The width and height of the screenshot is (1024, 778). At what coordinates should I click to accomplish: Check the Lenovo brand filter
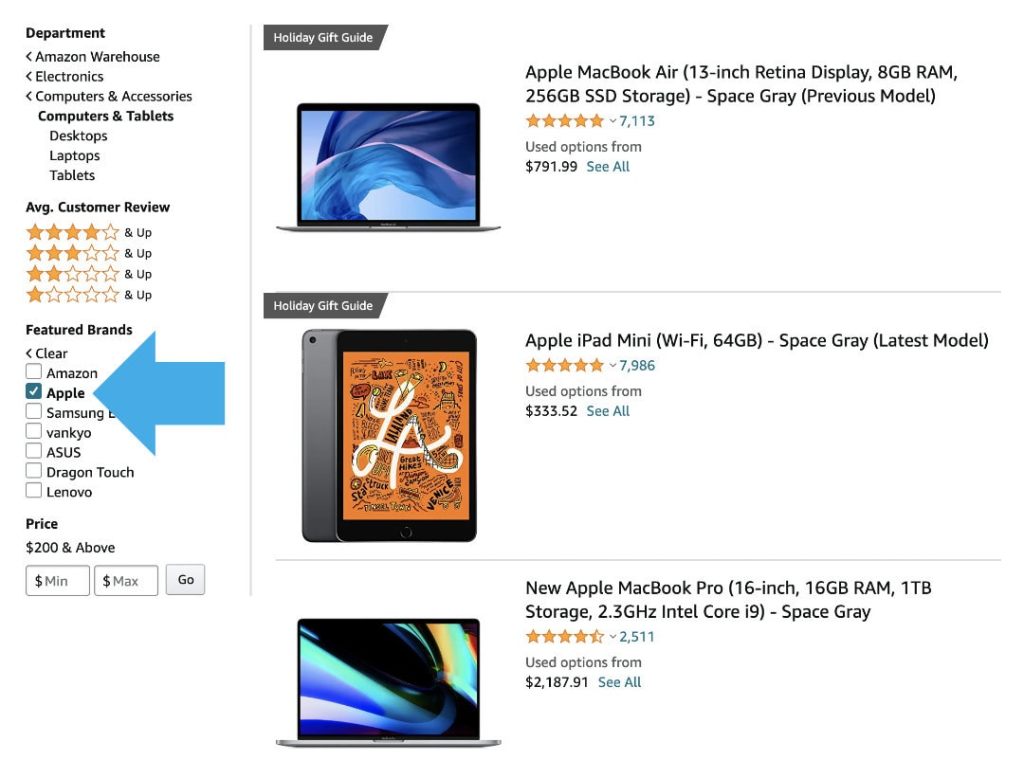click(x=33, y=491)
